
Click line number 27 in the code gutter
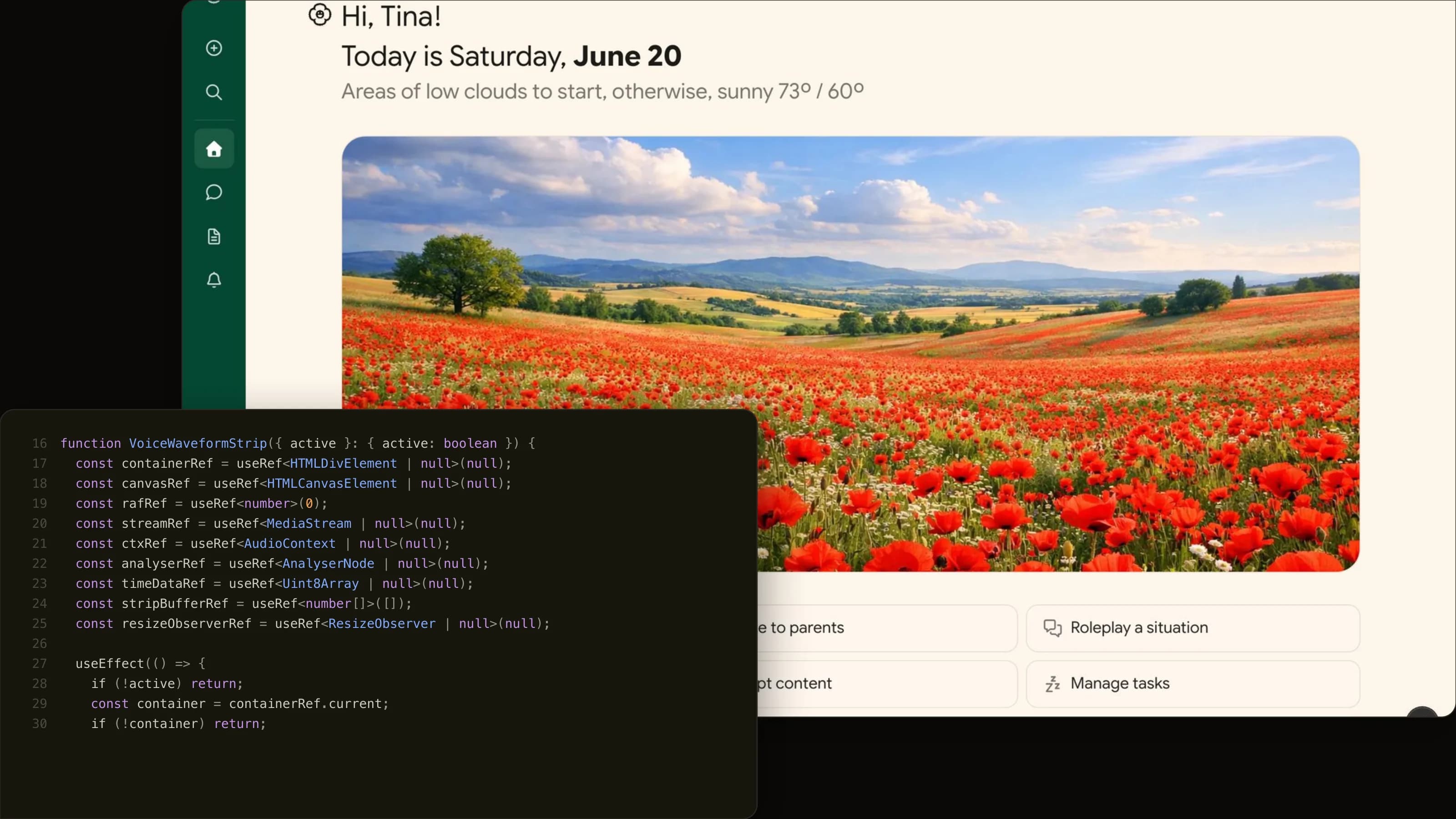(x=40, y=663)
